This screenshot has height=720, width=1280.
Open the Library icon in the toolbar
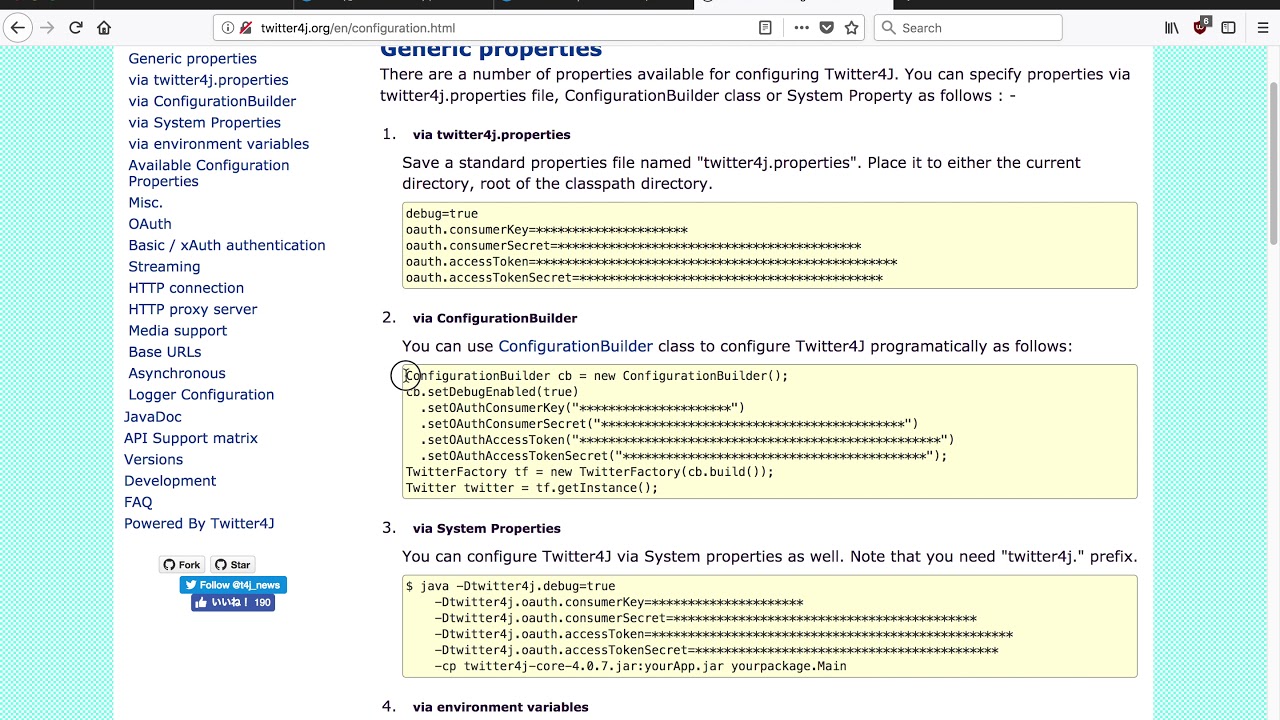click(1172, 28)
